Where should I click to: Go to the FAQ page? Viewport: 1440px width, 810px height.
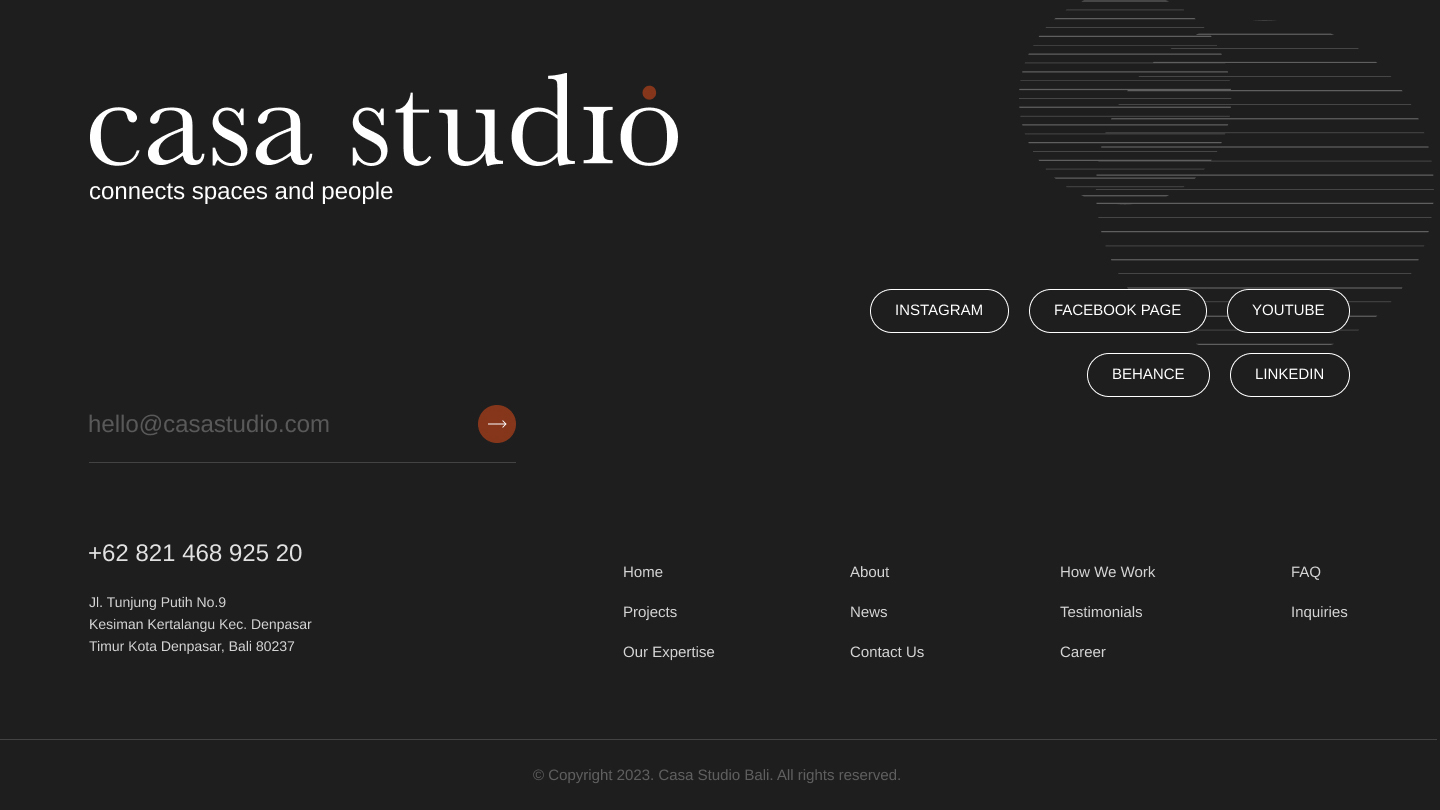coord(1306,572)
